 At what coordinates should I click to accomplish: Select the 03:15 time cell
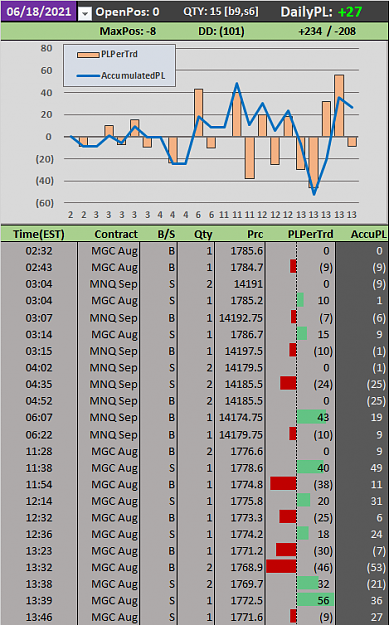tap(39, 351)
